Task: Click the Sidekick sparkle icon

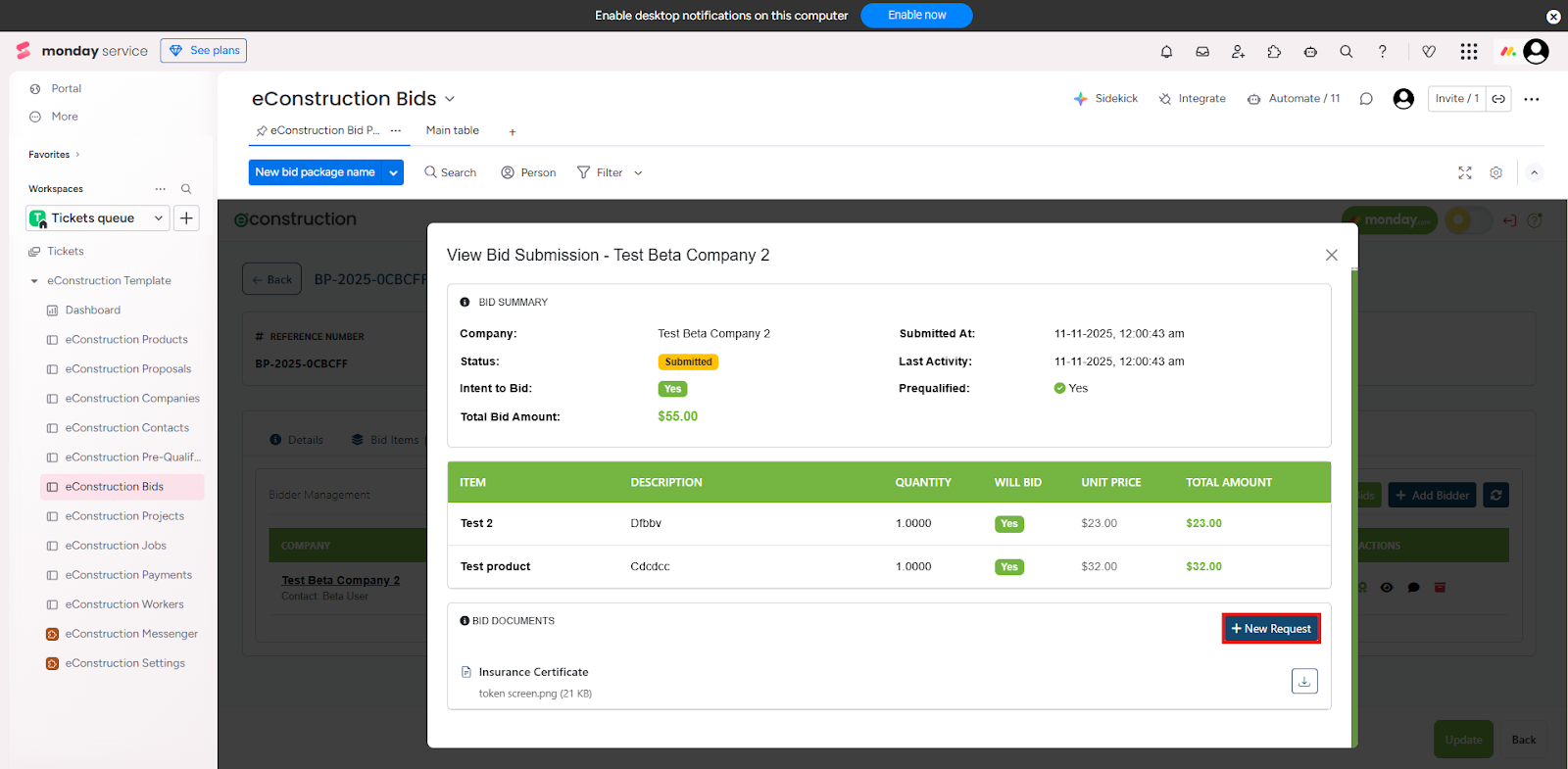Action: (x=1080, y=99)
